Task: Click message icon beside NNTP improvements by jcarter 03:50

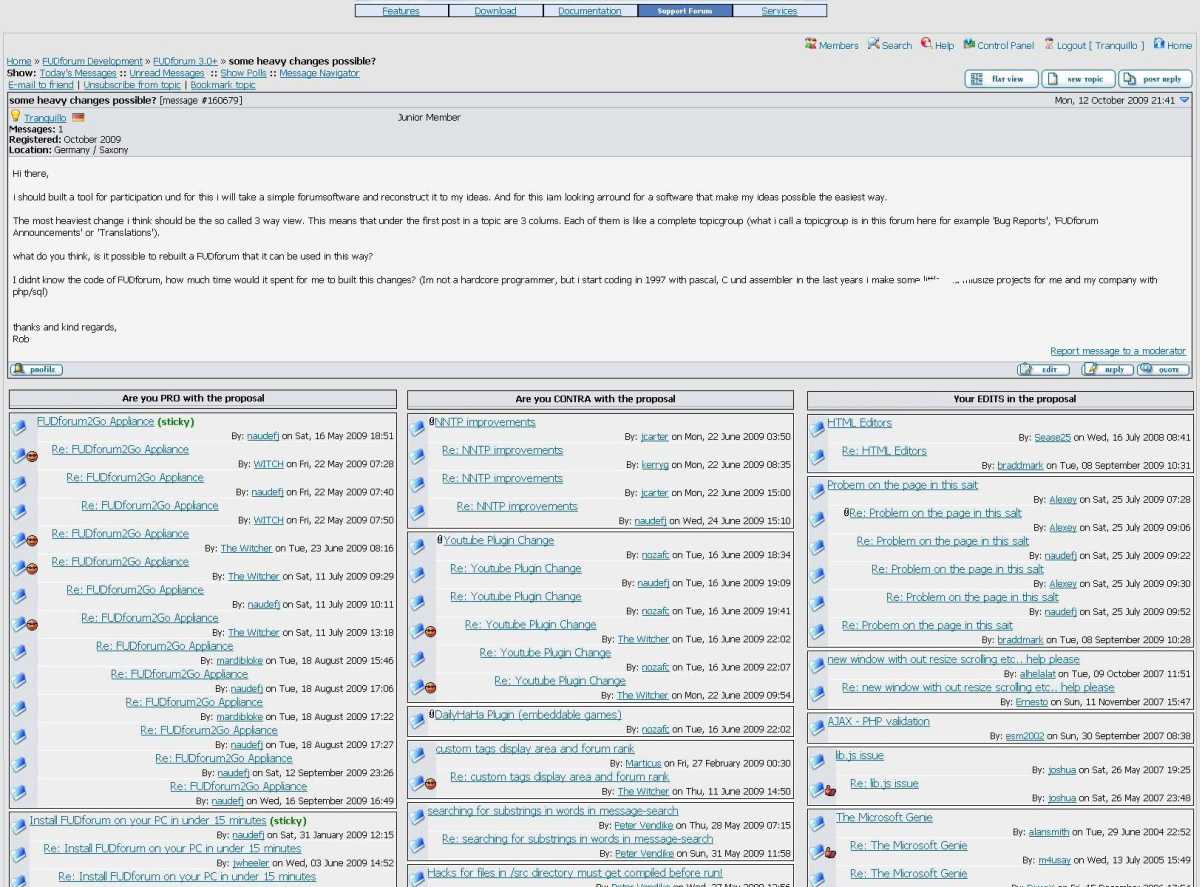Action: click(x=417, y=429)
